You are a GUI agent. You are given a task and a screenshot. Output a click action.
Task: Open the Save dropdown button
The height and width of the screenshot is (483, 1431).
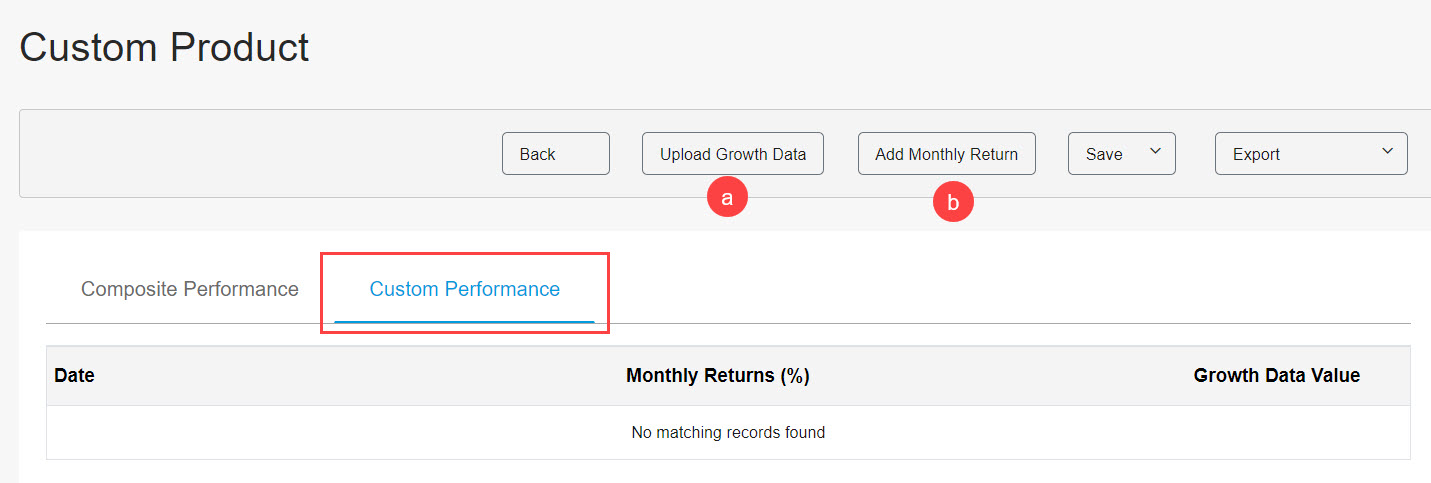click(1121, 154)
